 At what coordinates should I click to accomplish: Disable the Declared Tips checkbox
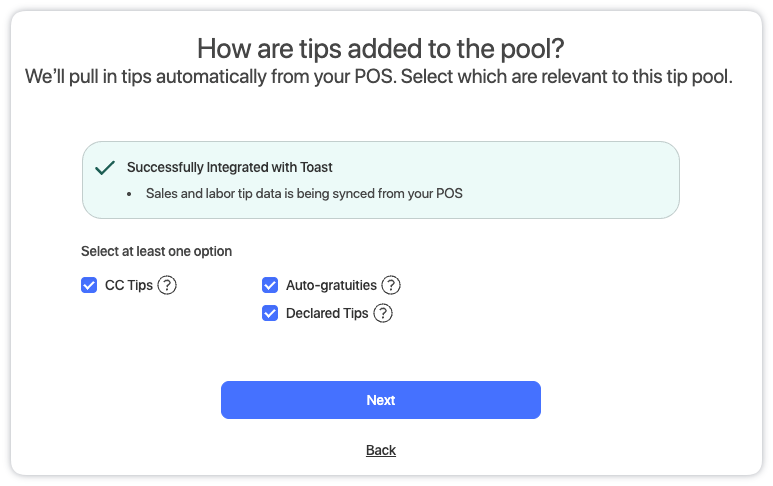[270, 313]
